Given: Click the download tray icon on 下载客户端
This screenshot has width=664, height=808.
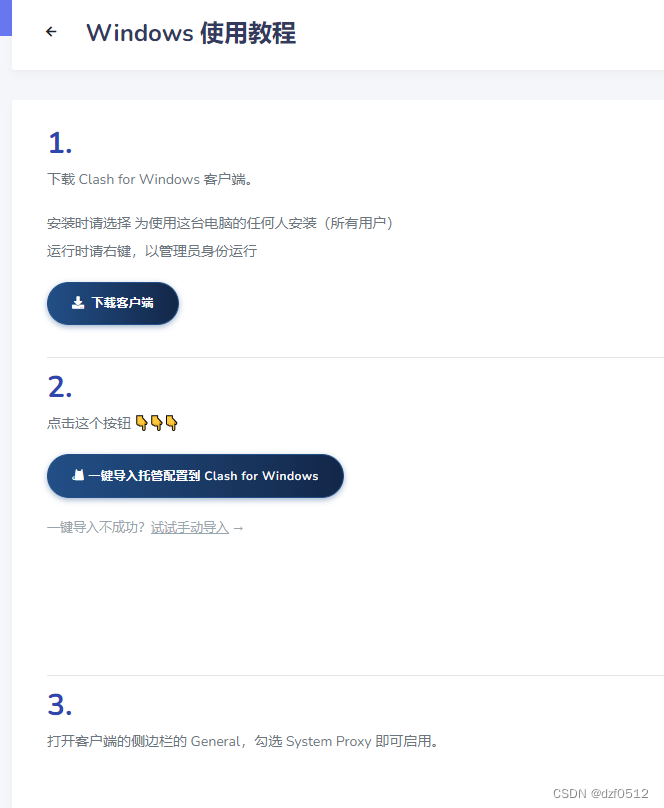Looking at the screenshot, I should [78, 302].
